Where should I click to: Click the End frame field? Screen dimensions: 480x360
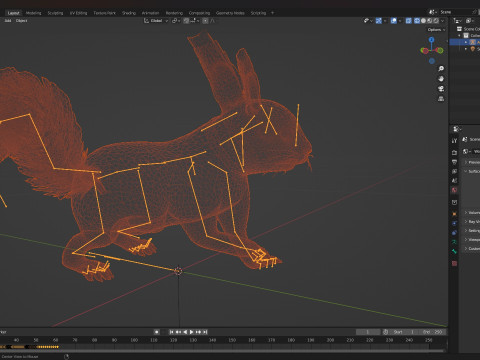[433, 332]
